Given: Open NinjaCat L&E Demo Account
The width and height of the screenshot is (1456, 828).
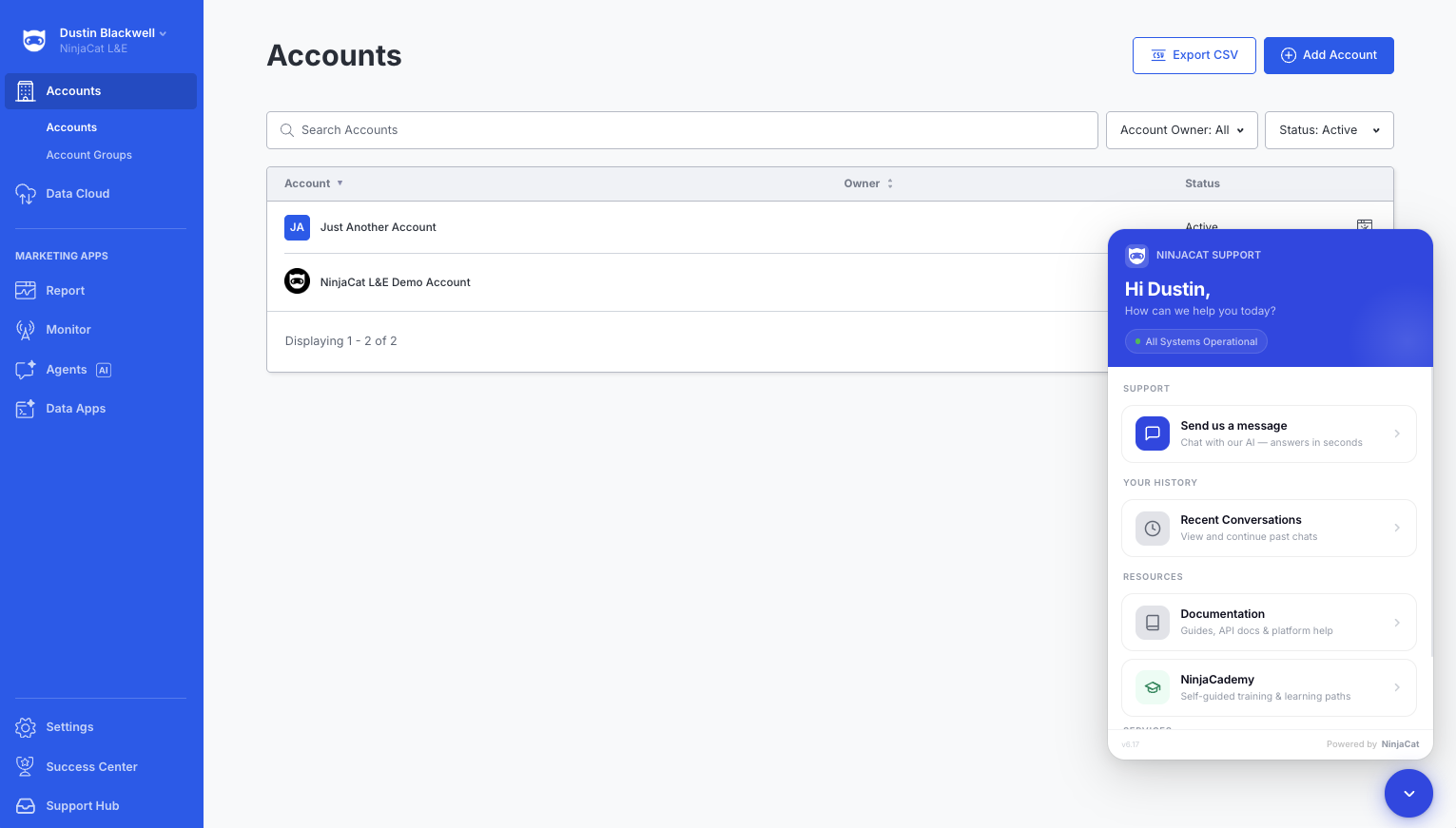Looking at the screenshot, I should pos(395,282).
